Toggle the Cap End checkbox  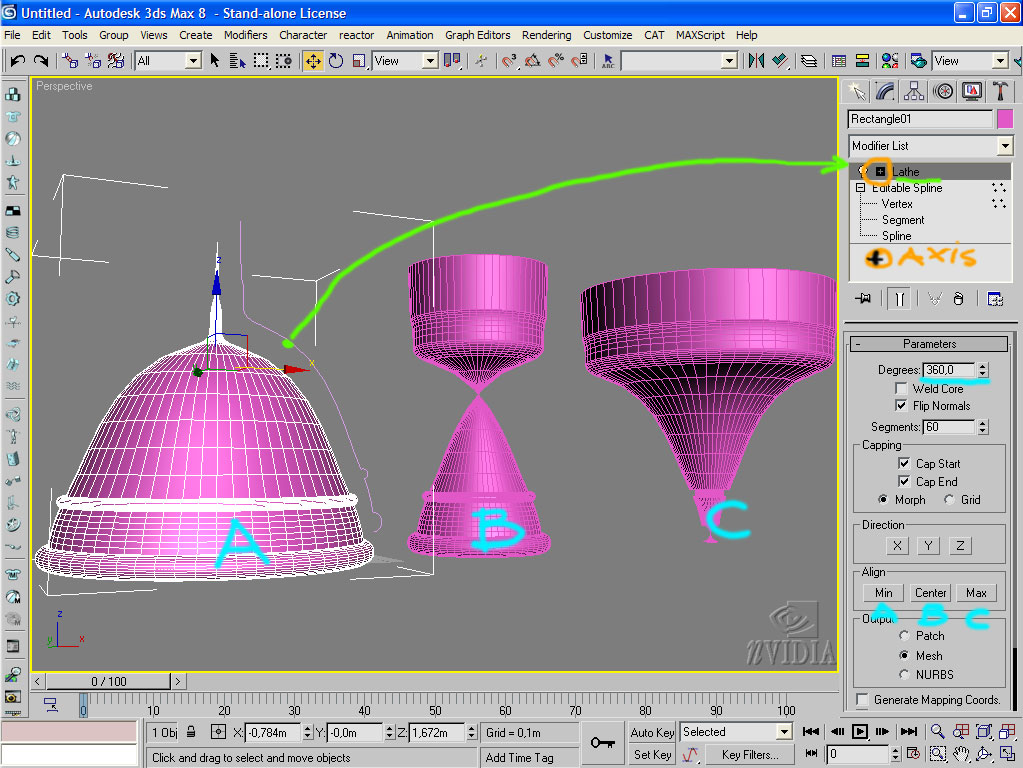(x=904, y=482)
